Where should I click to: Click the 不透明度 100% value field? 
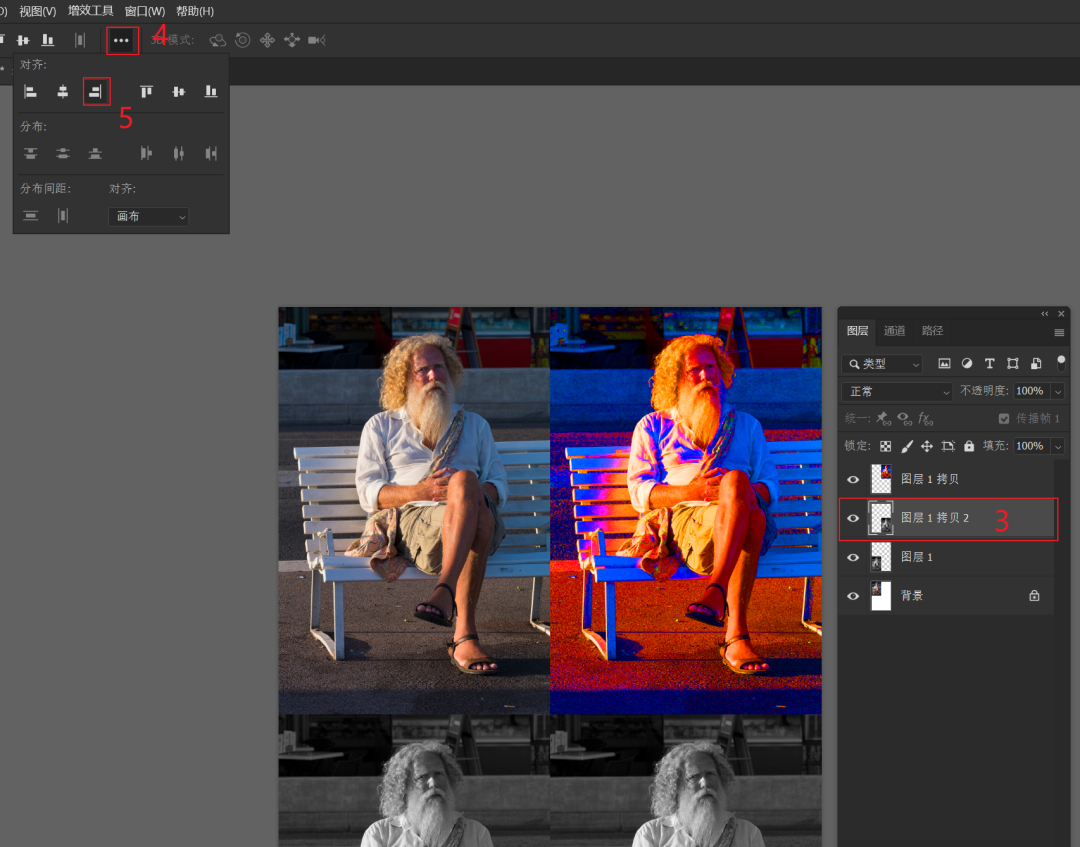tap(1030, 391)
